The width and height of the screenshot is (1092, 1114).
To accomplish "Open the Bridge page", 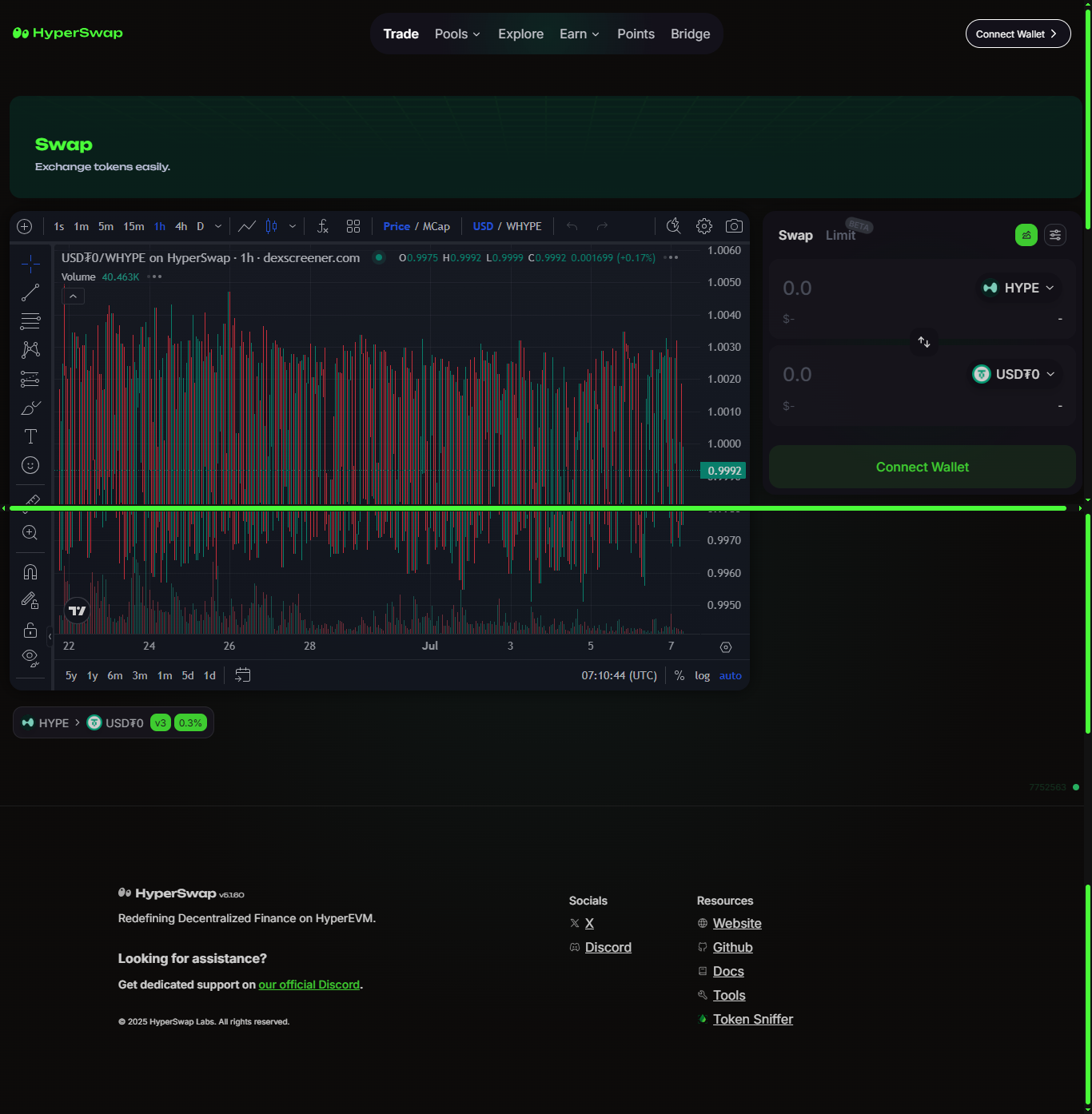I will pos(691,34).
